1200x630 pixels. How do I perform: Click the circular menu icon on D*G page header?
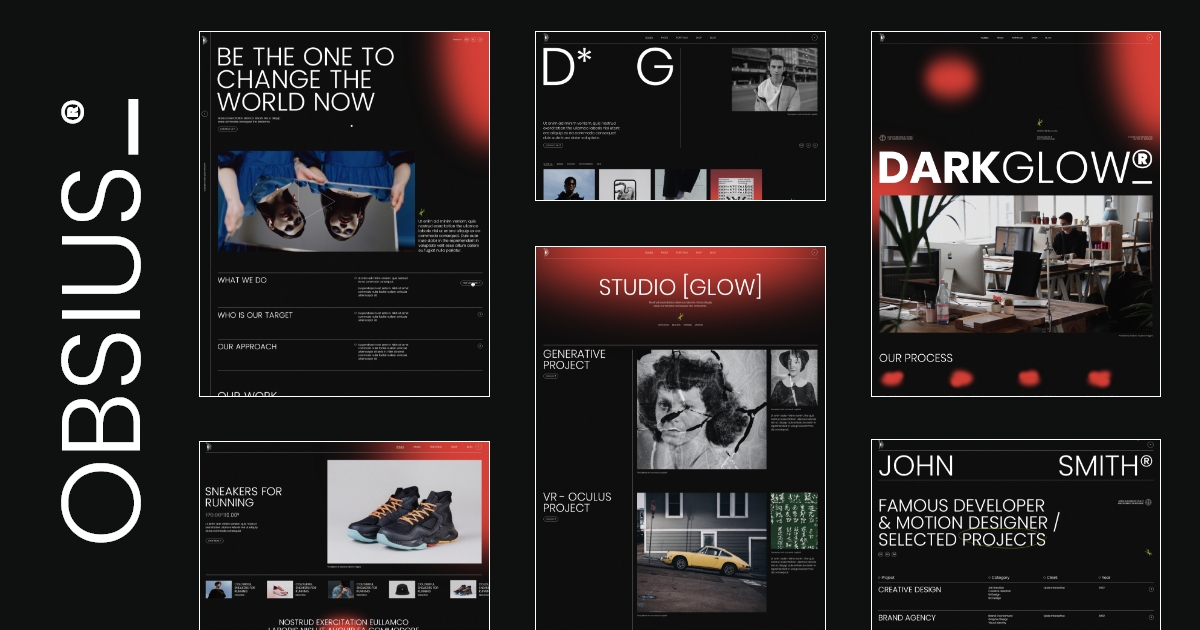point(814,38)
